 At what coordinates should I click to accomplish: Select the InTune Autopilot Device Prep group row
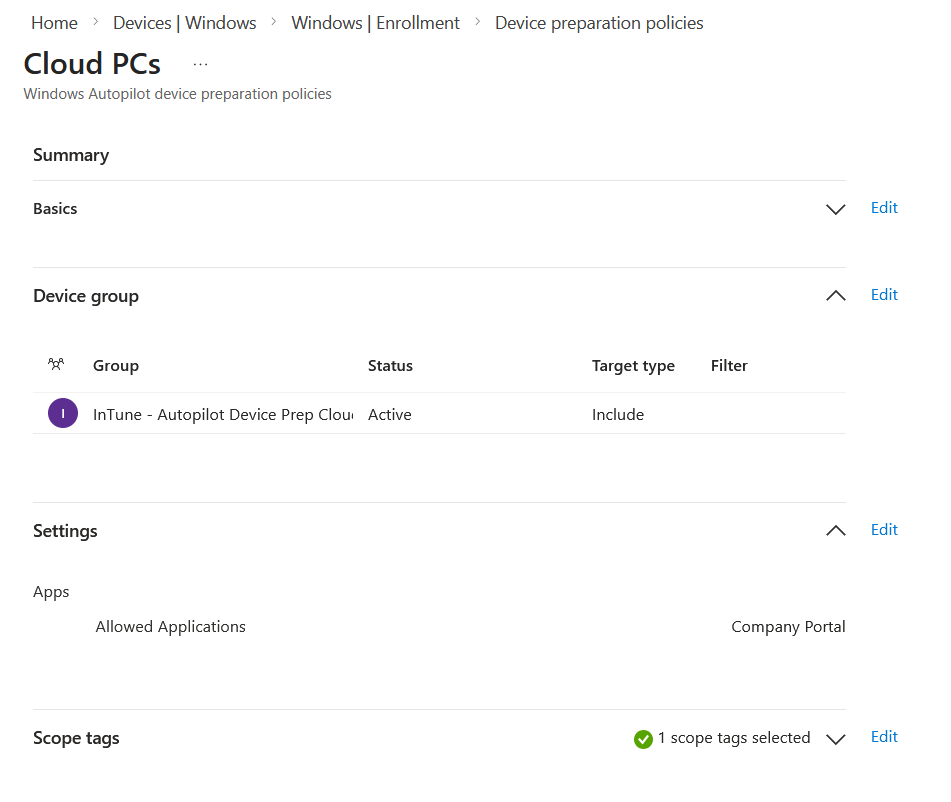222,415
